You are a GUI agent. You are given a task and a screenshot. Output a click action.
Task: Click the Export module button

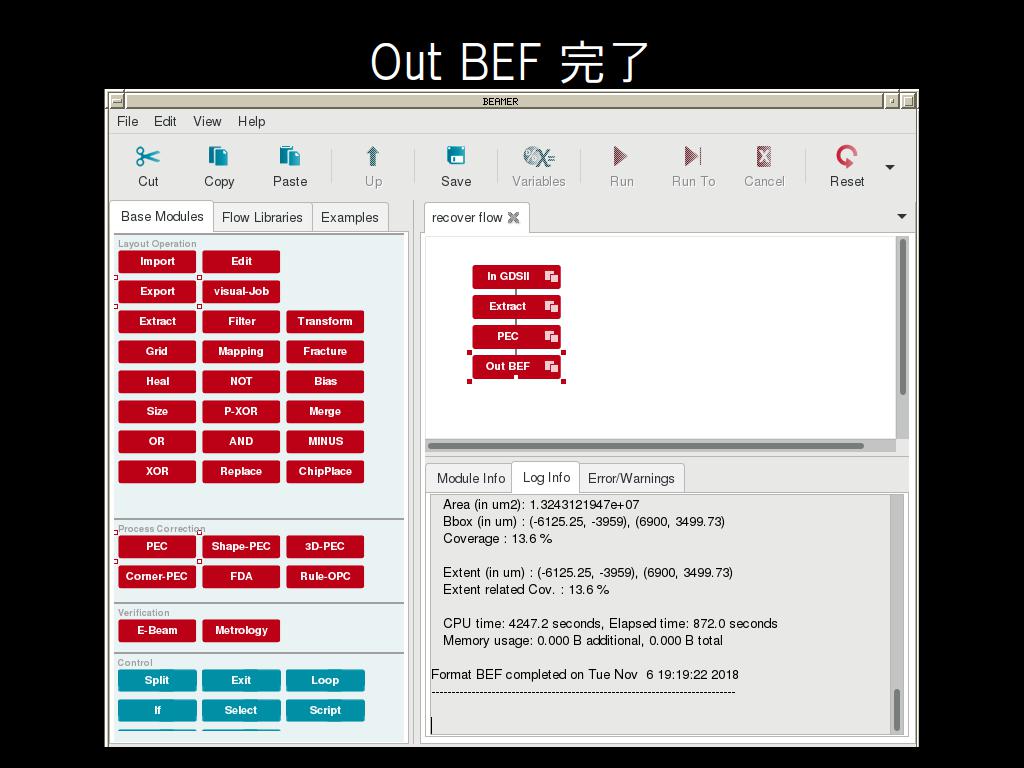(x=157, y=291)
